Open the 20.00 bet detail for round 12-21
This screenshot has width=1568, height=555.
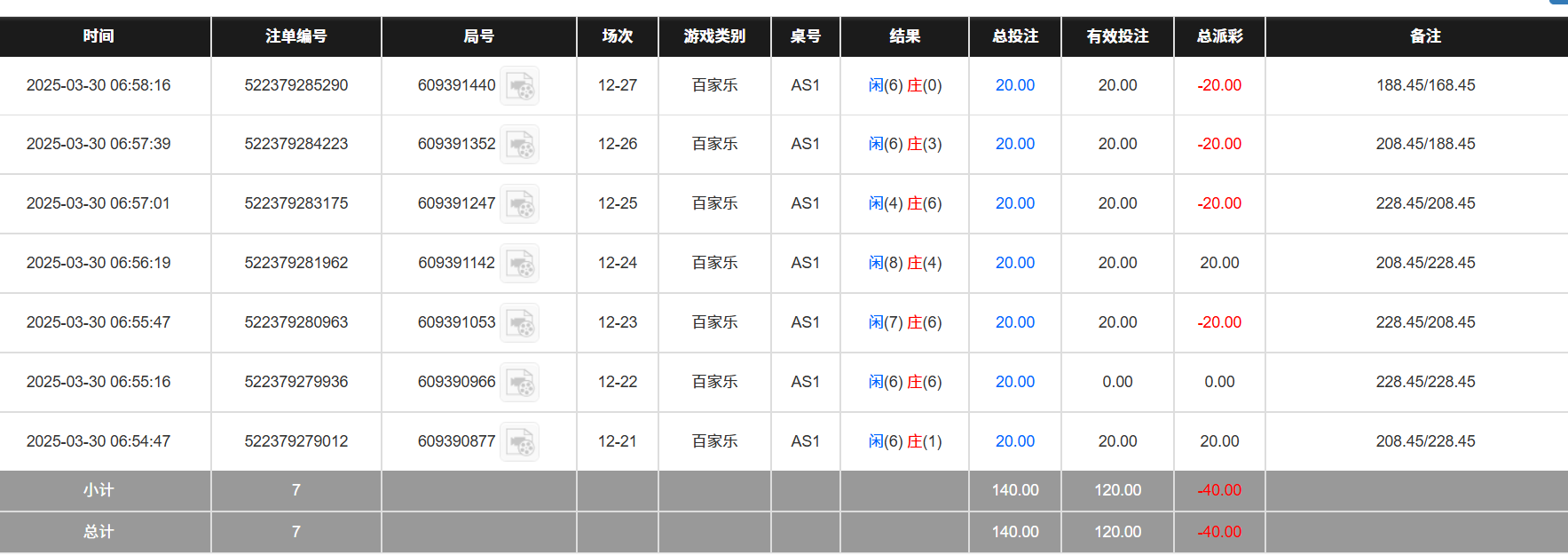1014,441
